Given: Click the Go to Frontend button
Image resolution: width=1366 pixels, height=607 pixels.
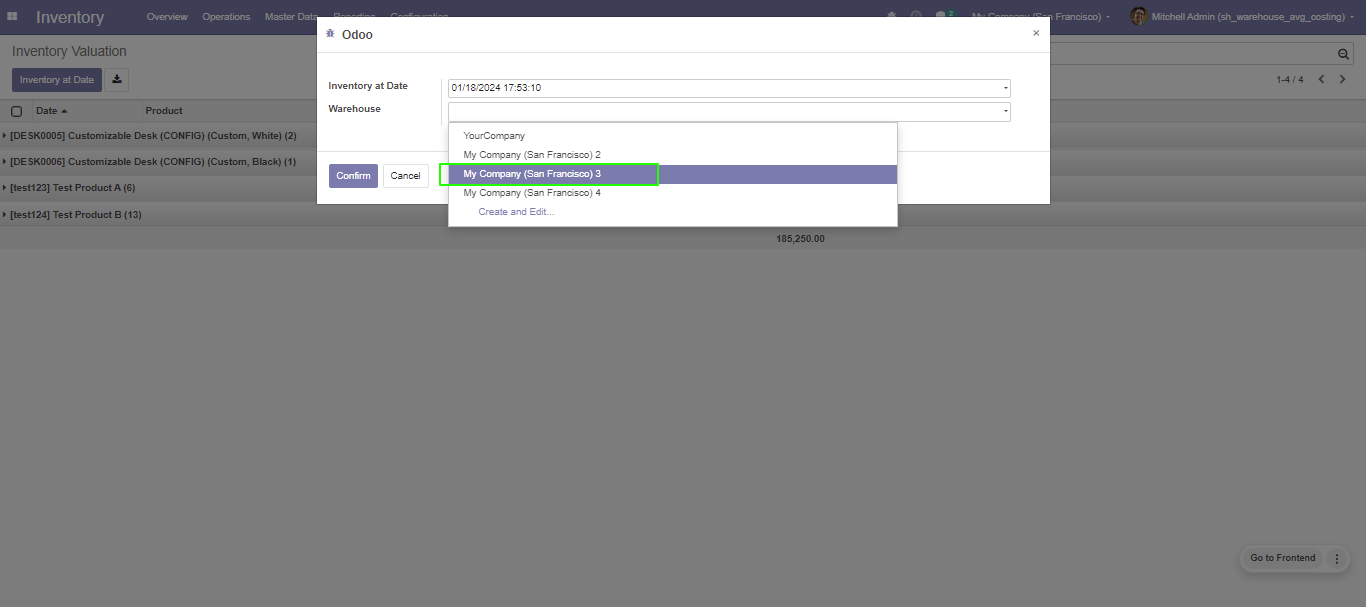Looking at the screenshot, I should (1282, 558).
